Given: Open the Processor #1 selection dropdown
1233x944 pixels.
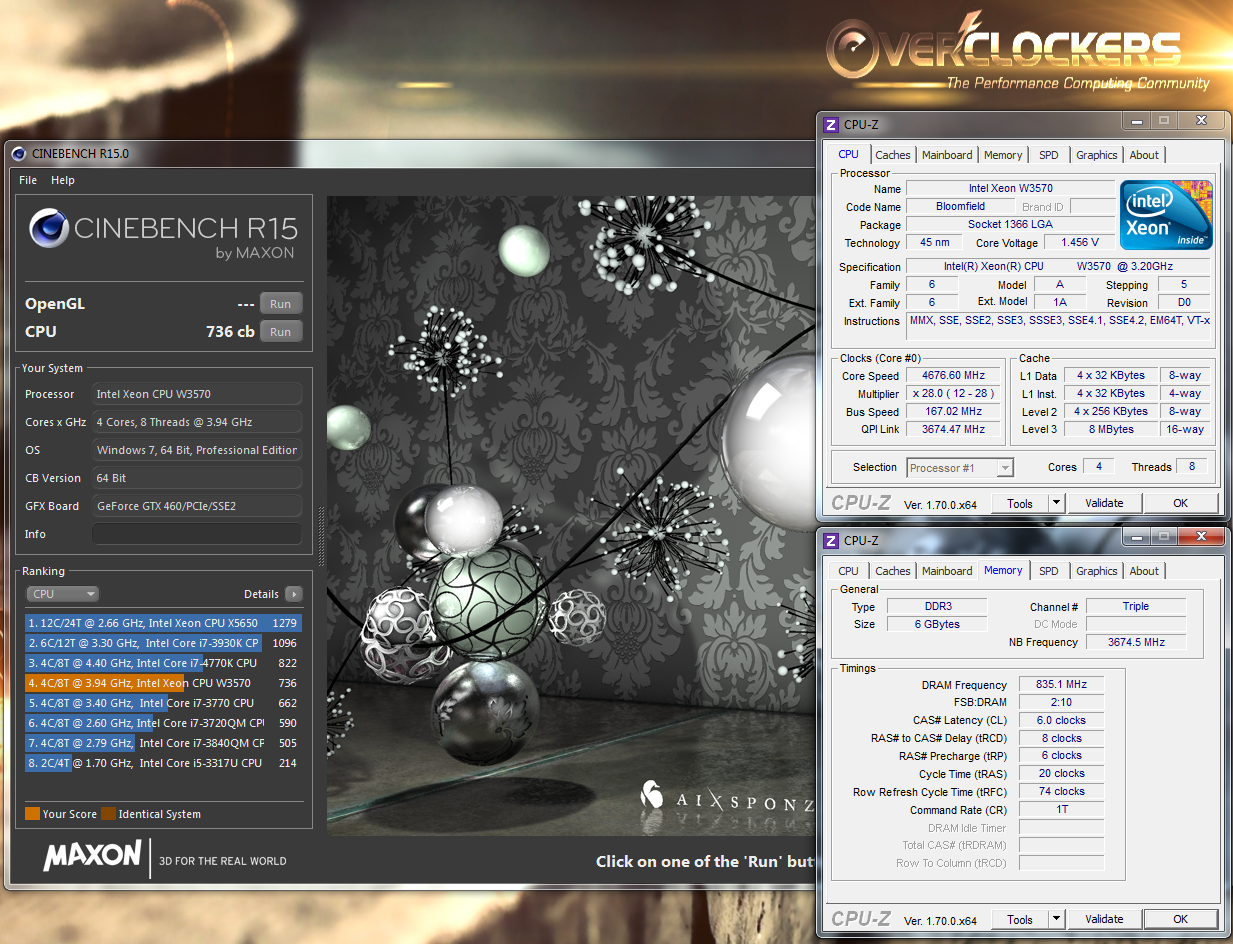Looking at the screenshot, I should click(x=960, y=467).
